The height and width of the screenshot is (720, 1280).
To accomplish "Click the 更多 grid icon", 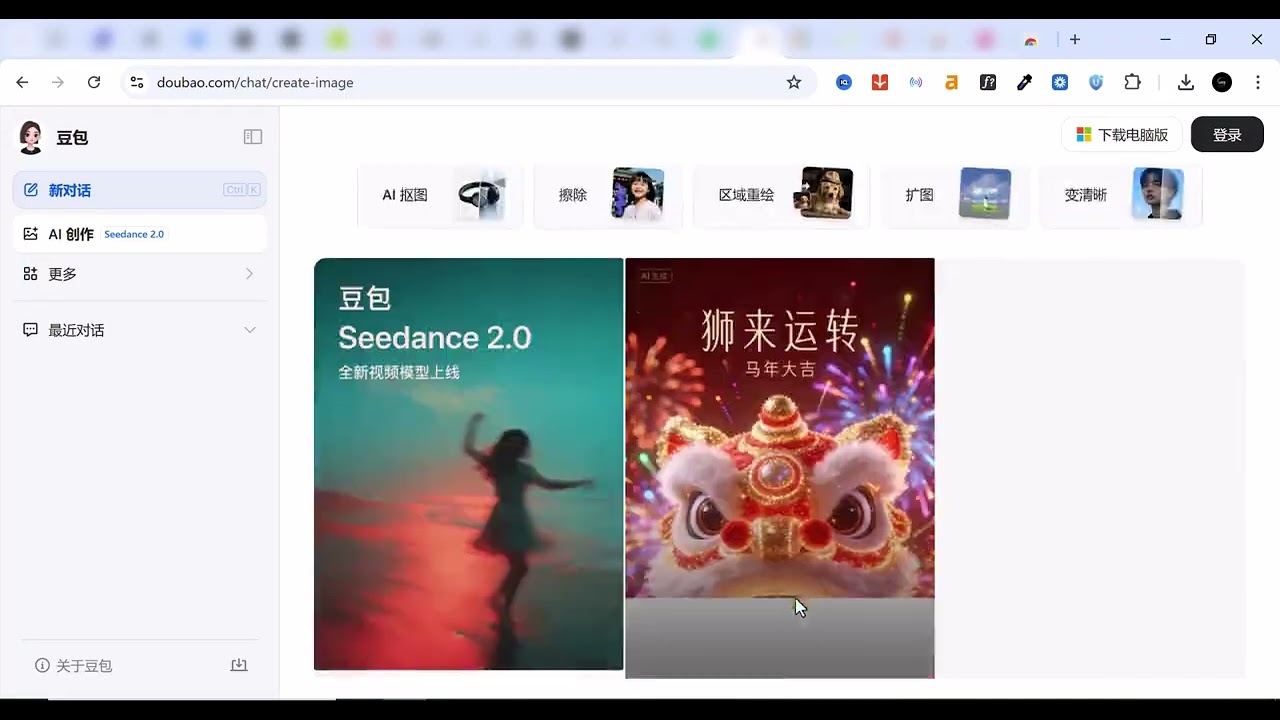I will click(31, 274).
